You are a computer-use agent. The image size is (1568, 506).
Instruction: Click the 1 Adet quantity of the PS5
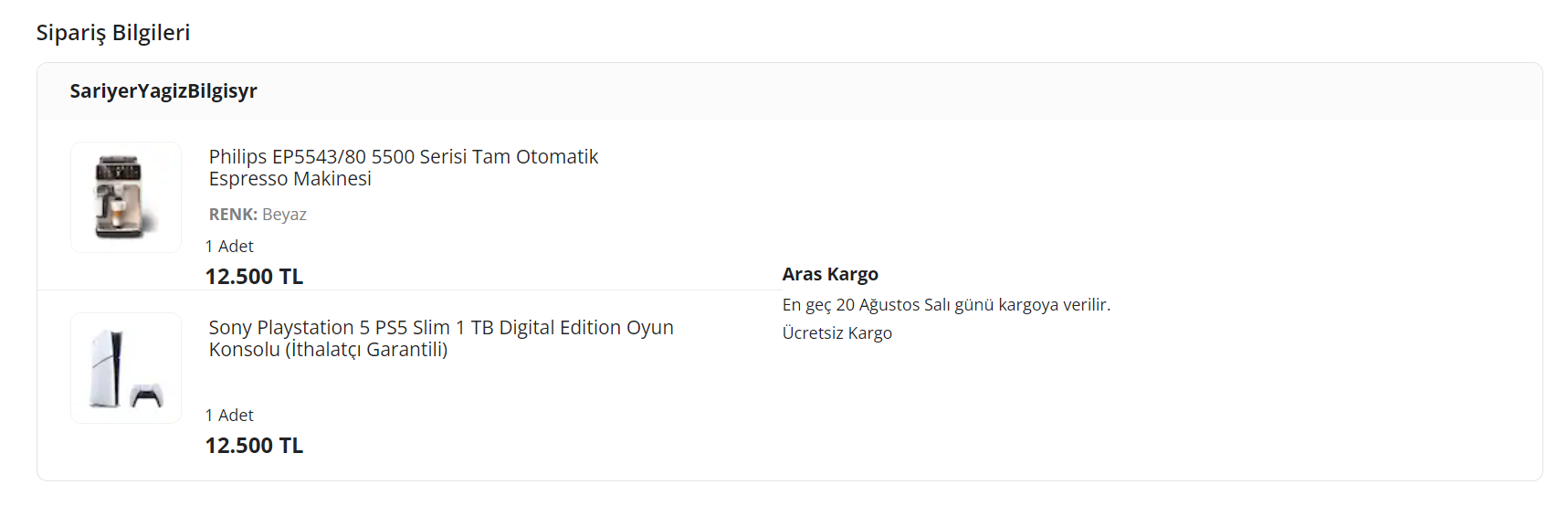pyautogui.click(x=229, y=416)
